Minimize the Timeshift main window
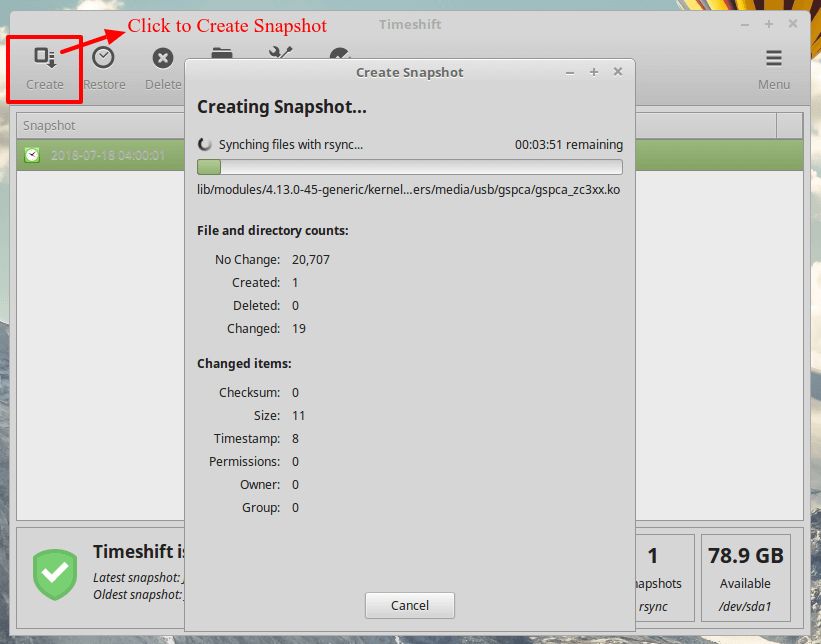Screen dimensions: 821x644 pos(745,25)
